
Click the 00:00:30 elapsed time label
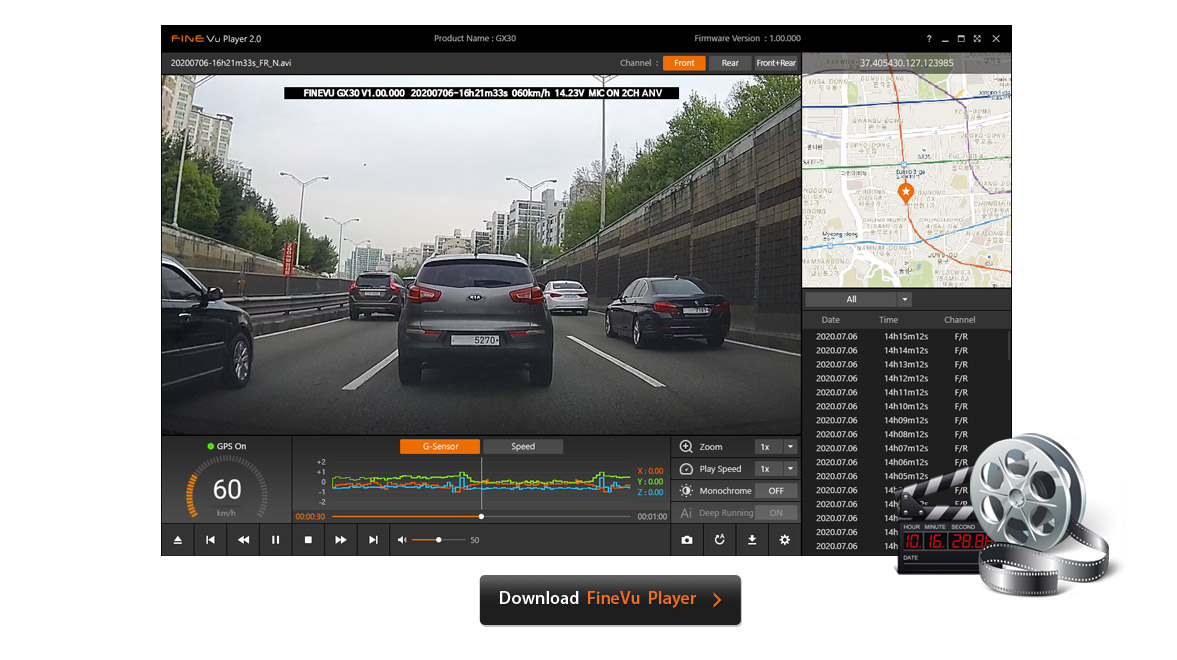point(310,517)
